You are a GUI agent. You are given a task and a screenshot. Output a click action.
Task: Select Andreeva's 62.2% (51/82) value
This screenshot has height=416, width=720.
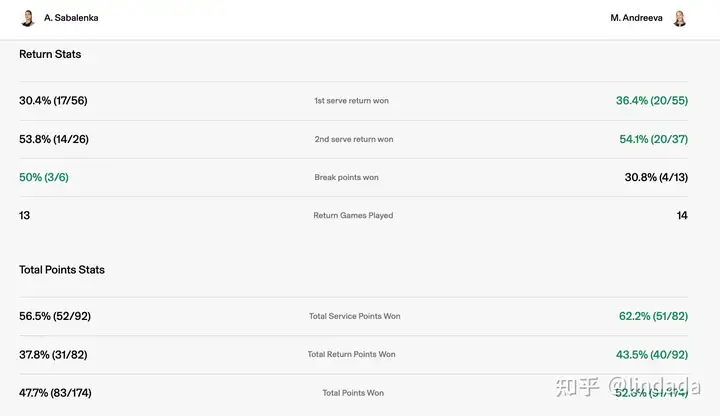[x=653, y=316]
